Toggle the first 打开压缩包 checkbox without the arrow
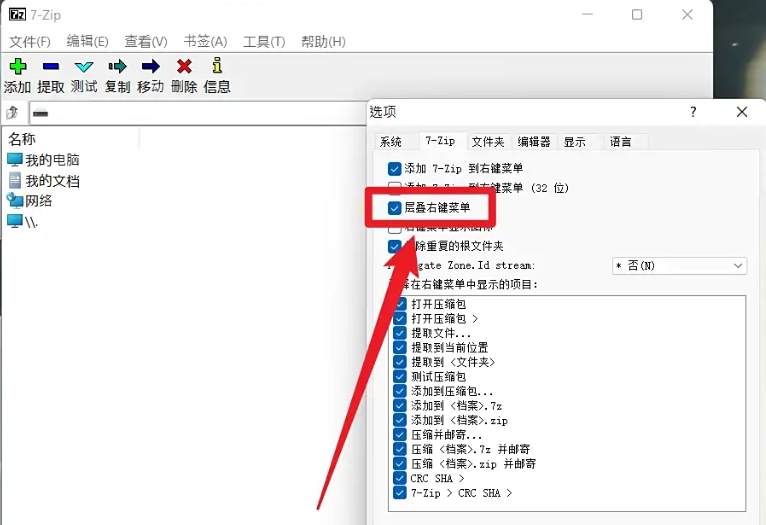Viewport: 766px width, 525px height. [x=400, y=304]
